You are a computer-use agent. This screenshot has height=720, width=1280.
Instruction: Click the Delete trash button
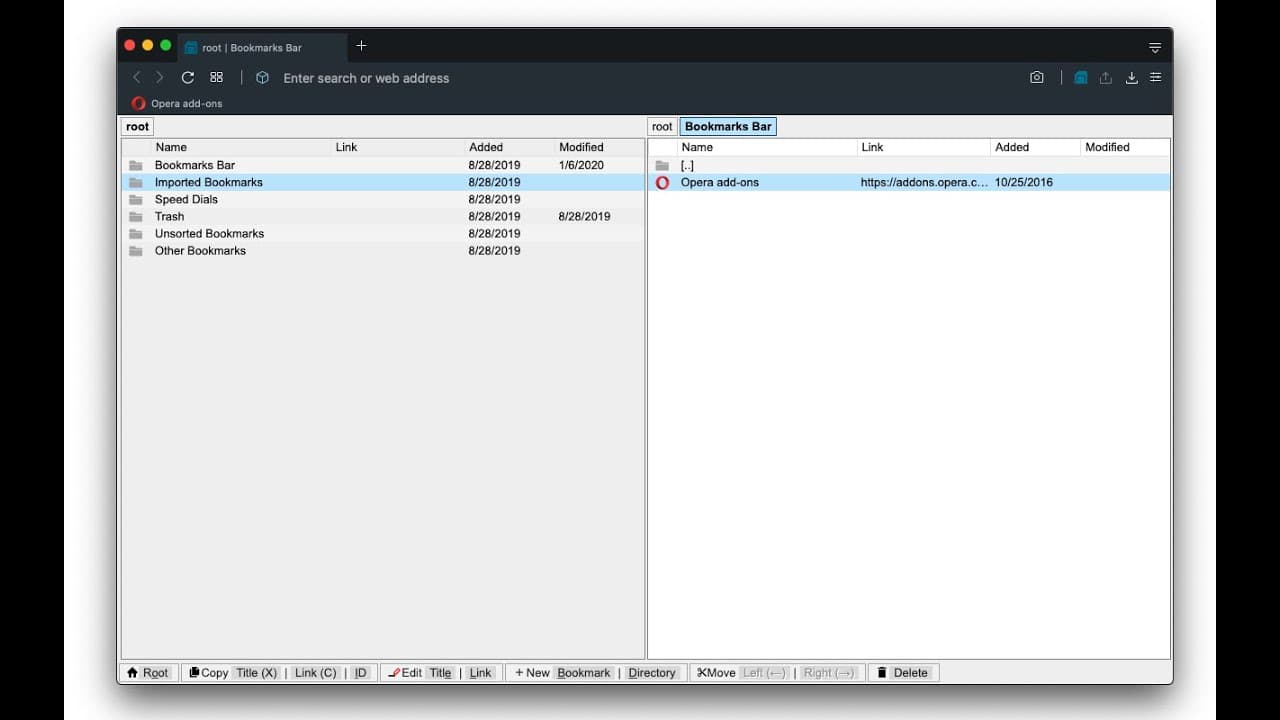pyautogui.click(x=903, y=672)
